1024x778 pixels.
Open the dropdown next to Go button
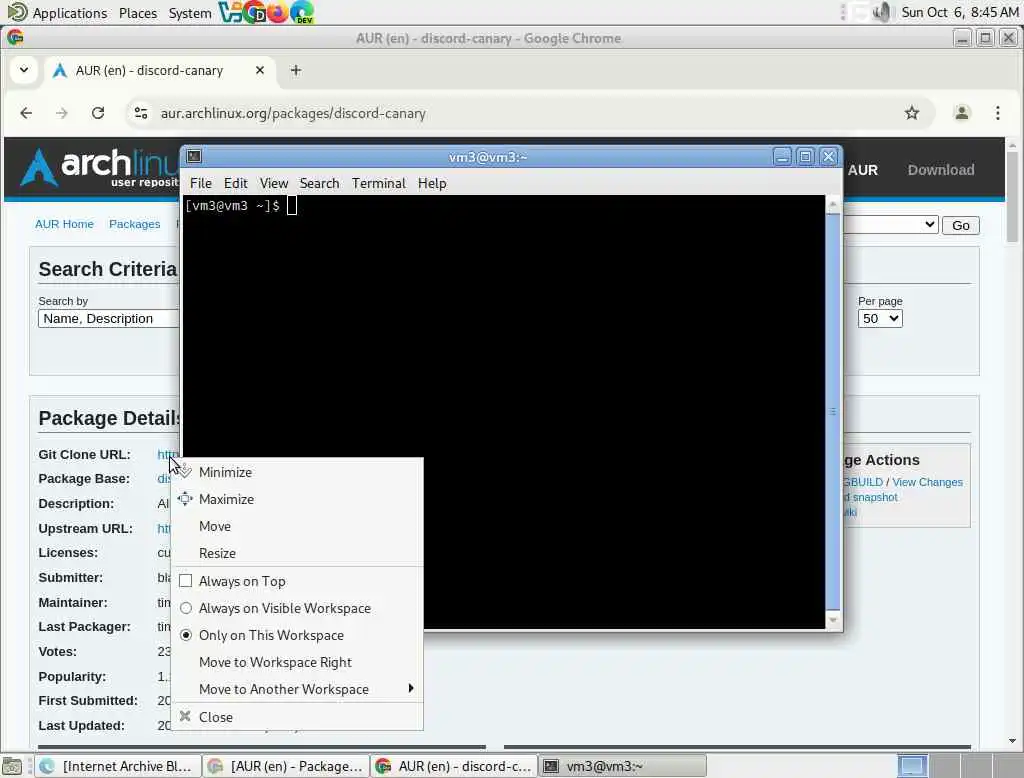click(x=891, y=225)
